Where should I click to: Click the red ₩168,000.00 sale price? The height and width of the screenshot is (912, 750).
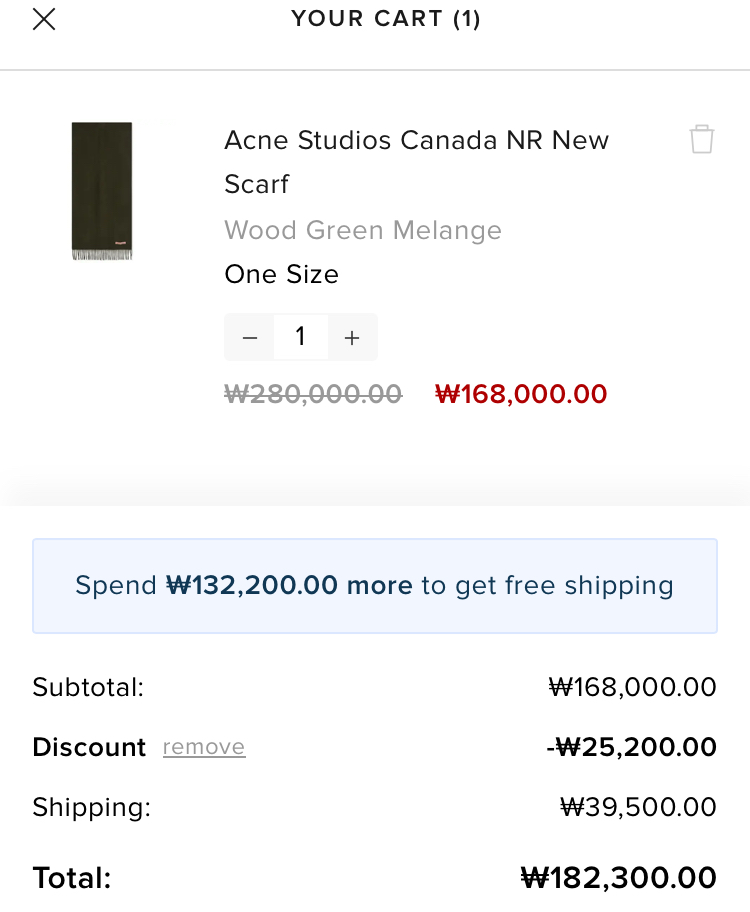coord(521,394)
